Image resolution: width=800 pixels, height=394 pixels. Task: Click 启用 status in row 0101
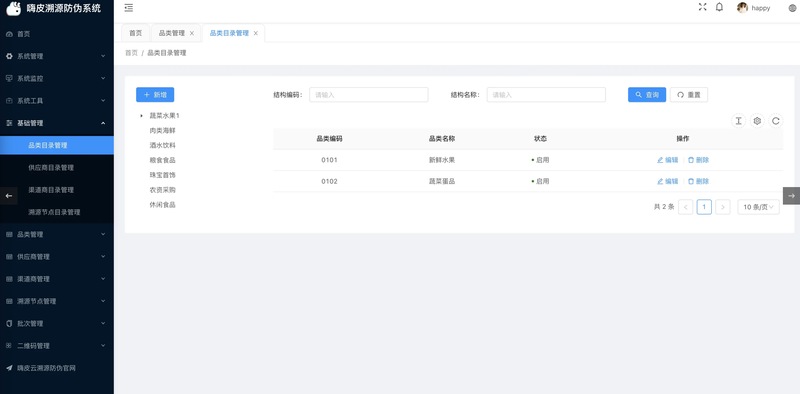click(x=541, y=160)
